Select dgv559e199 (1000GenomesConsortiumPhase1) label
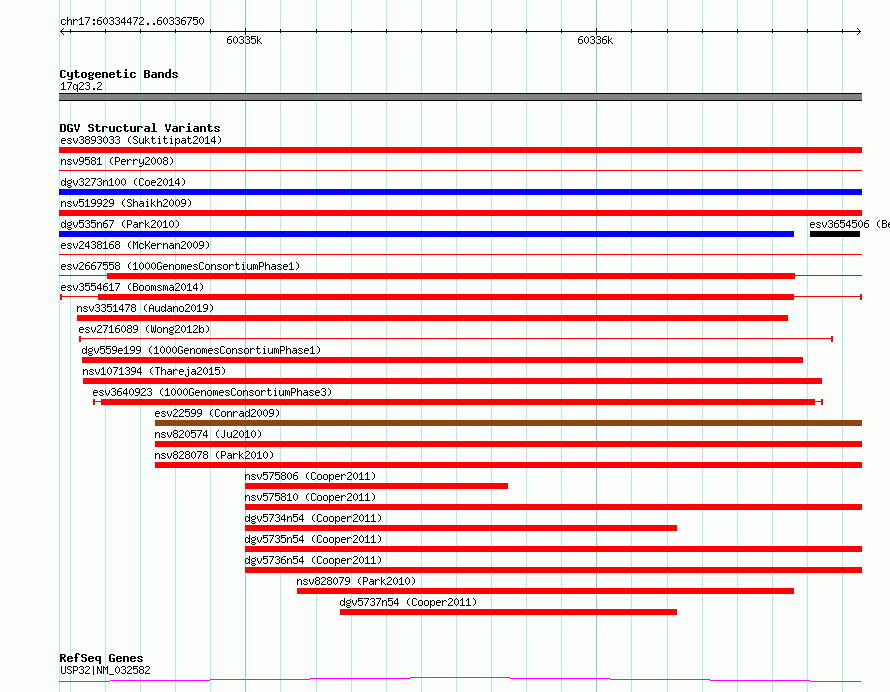This screenshot has height=692, width=890. pyautogui.click(x=201, y=350)
